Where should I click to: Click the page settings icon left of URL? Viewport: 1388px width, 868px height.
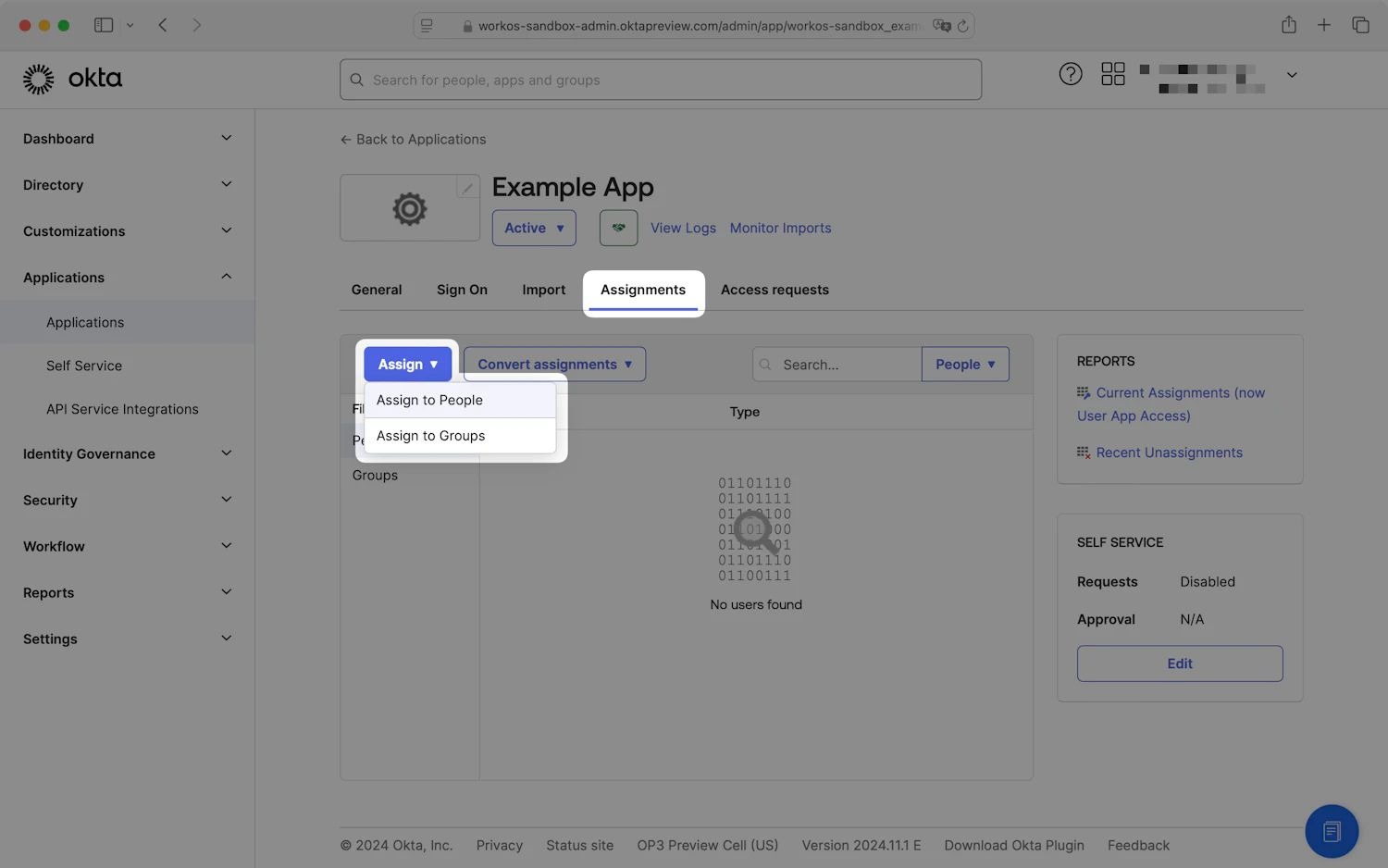coord(427,26)
